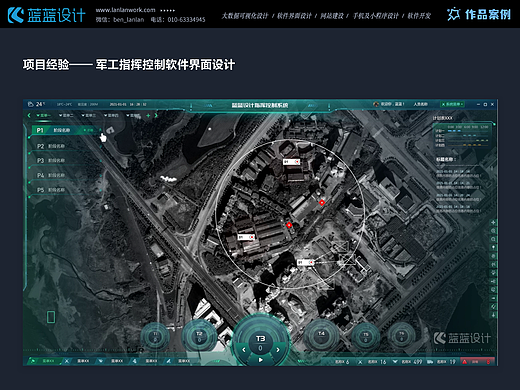The width and height of the screenshot is (520, 390).
Task: Select the bottom white target label on map
Action: [x=305, y=263]
